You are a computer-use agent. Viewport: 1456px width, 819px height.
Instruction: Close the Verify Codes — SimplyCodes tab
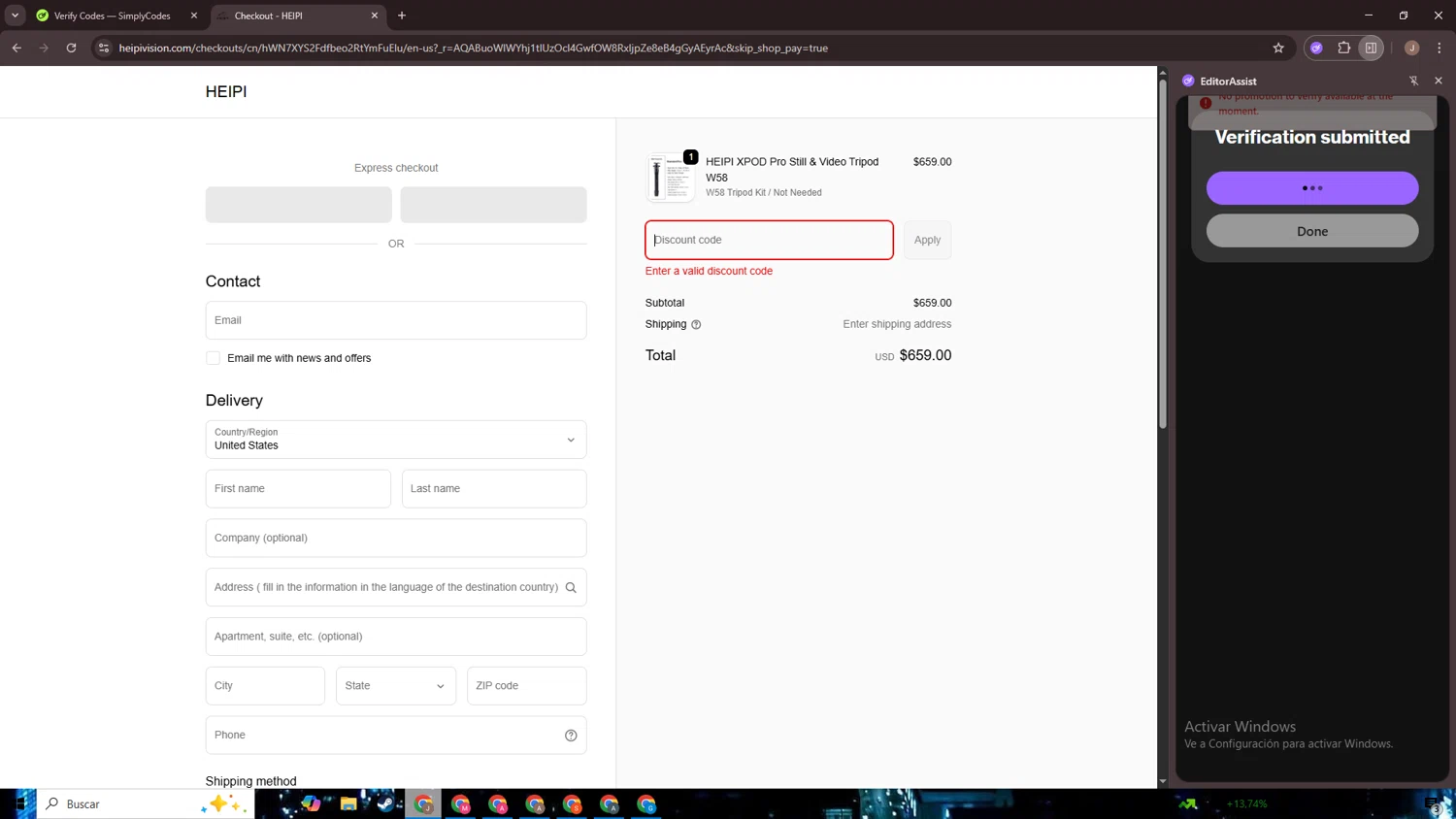coord(193,16)
